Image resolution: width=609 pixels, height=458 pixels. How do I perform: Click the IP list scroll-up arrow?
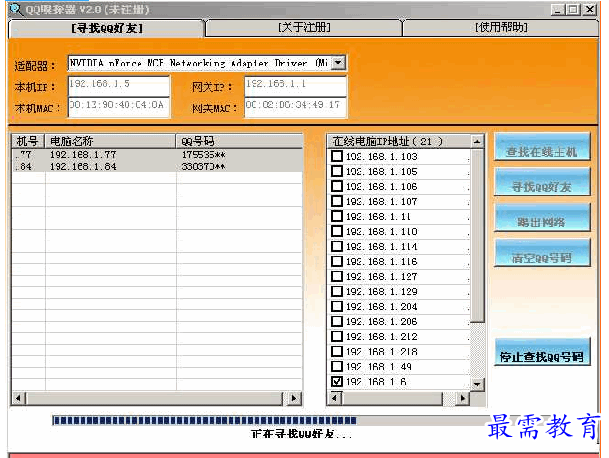(477, 141)
